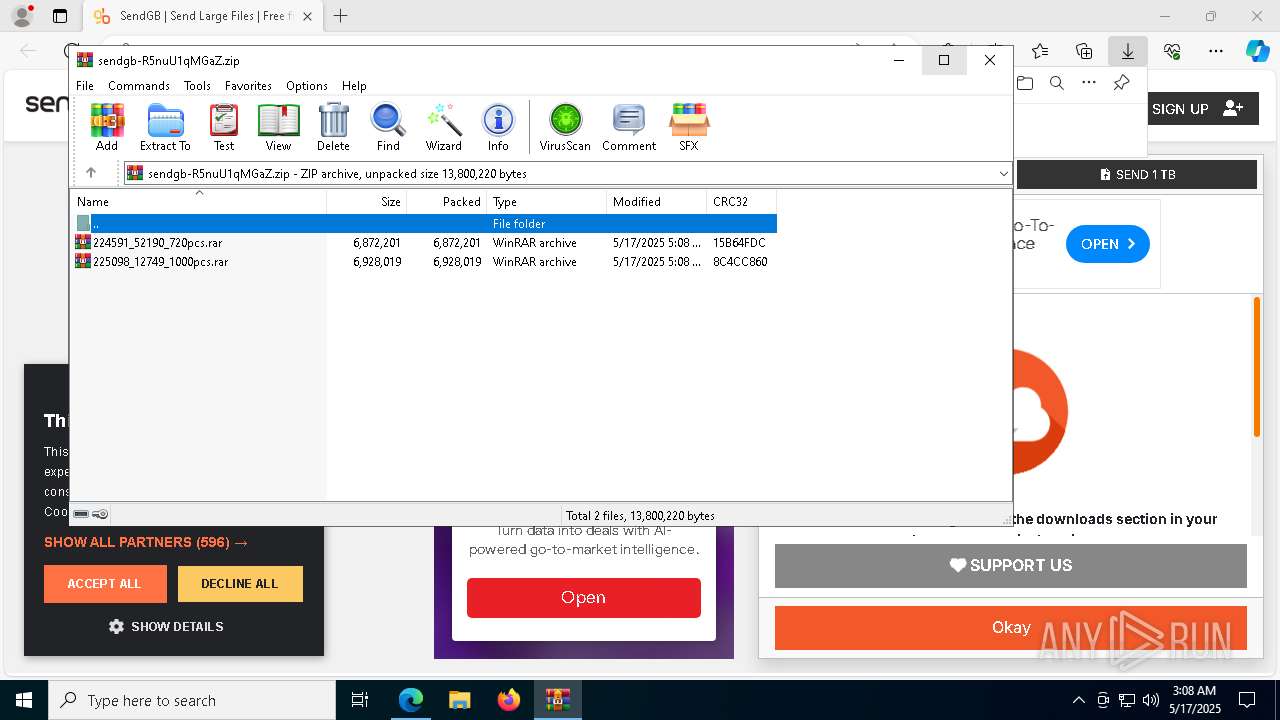Launch the Wizard tool
The image size is (1280, 720).
pos(443,127)
